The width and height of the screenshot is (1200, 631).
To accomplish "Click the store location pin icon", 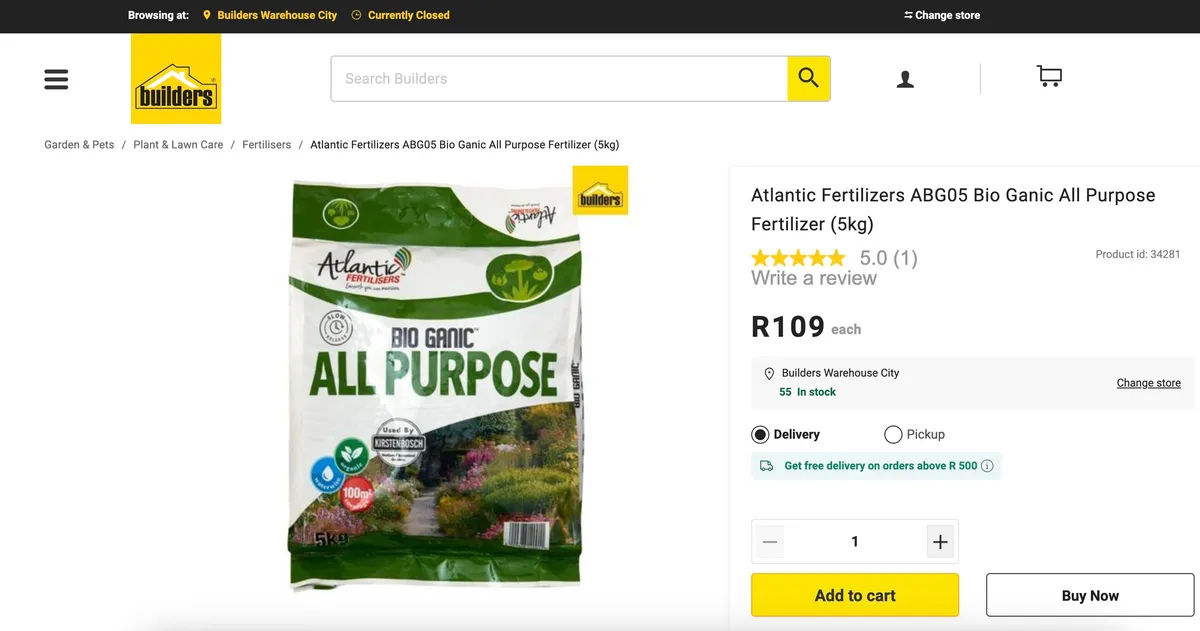I will point(769,374).
